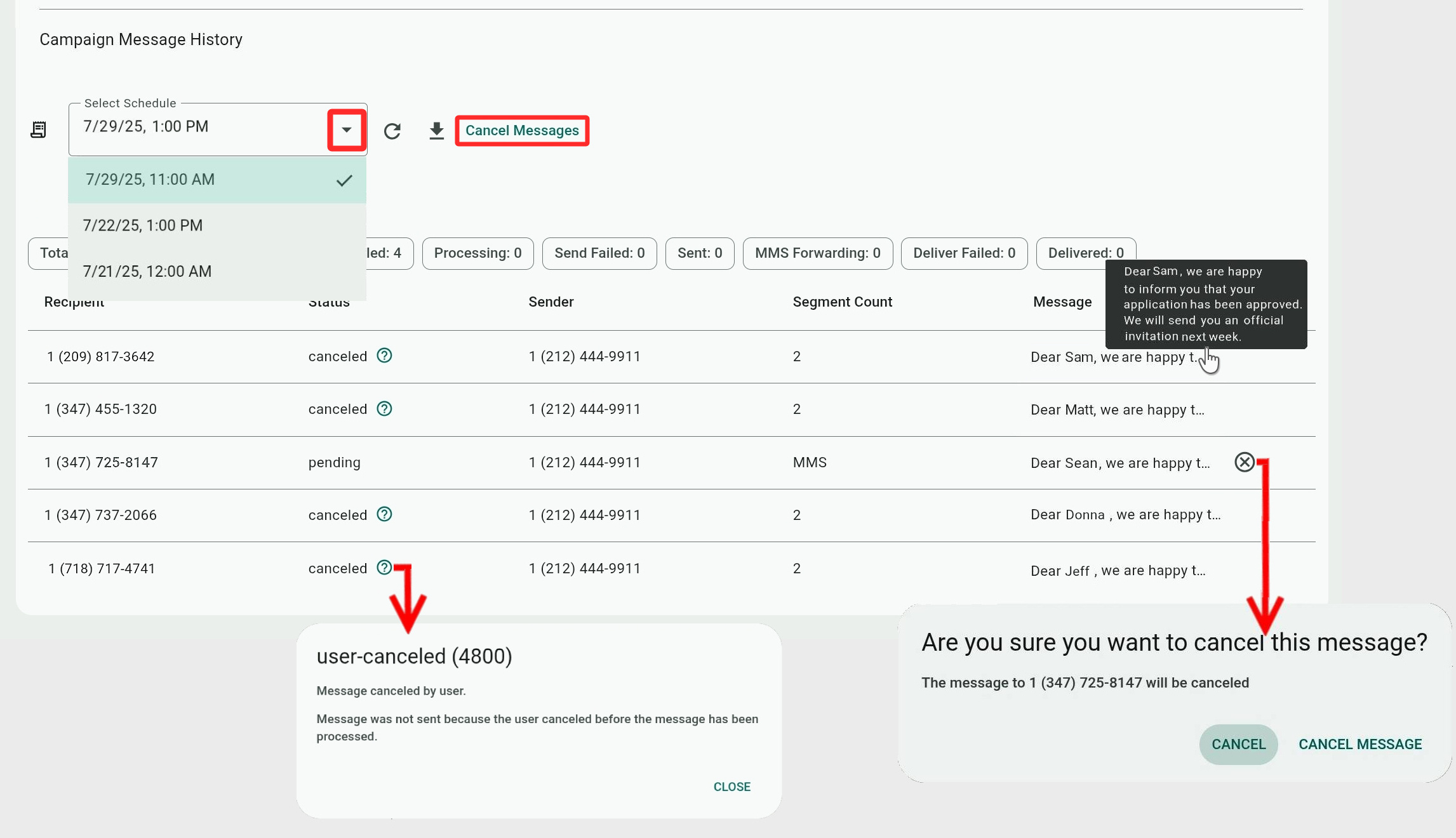The image size is (1456, 838).
Task: Toggle the Send Failed: 0 chip
Action: coord(599,253)
